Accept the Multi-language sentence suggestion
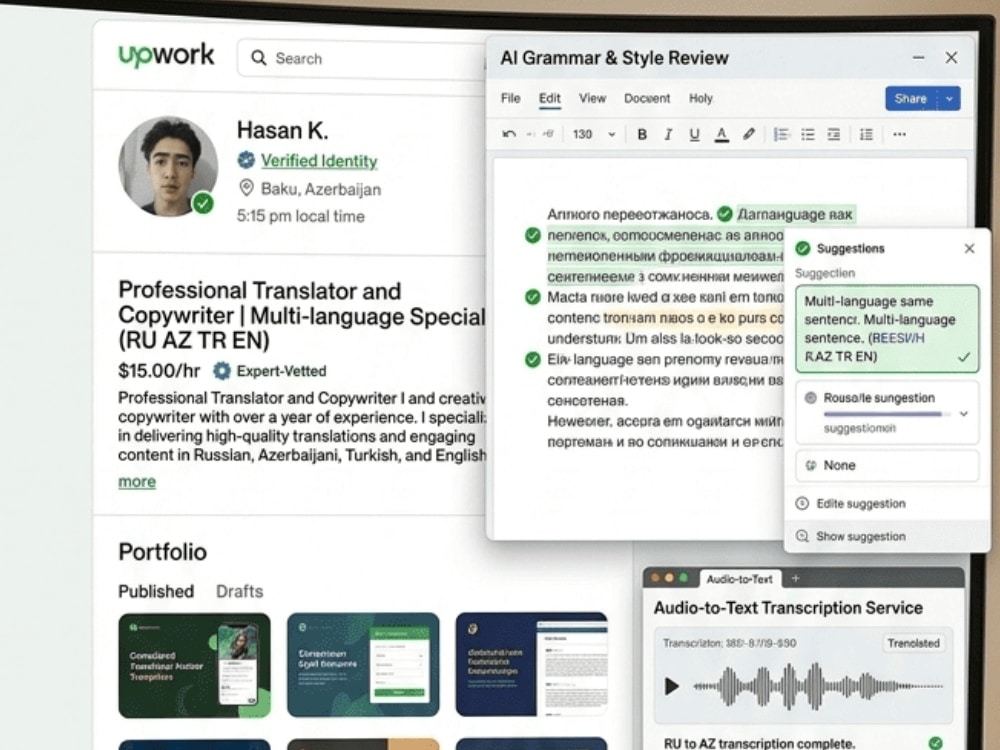This screenshot has height=750, width=1000. tap(886, 328)
